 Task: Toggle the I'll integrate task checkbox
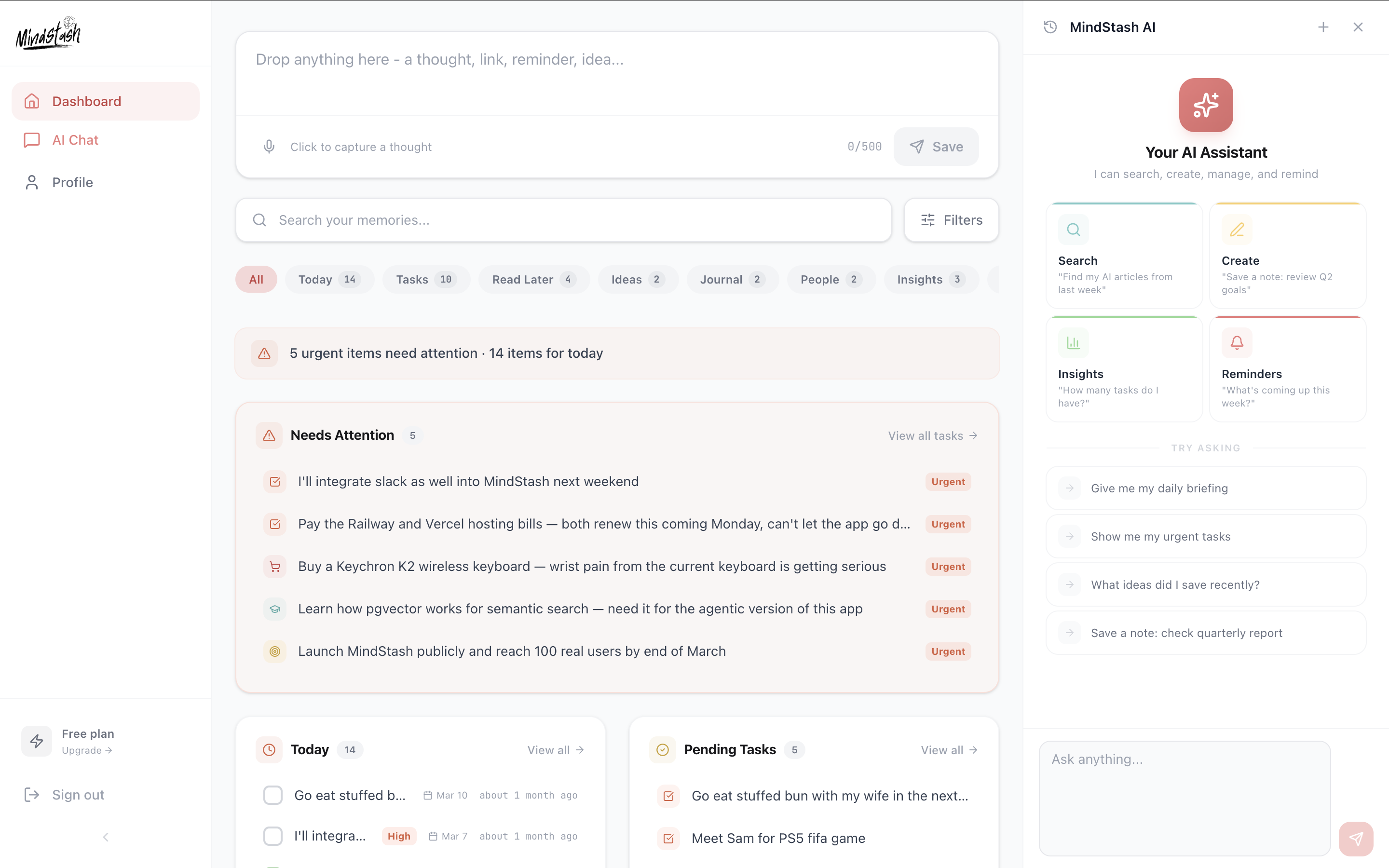(x=272, y=836)
